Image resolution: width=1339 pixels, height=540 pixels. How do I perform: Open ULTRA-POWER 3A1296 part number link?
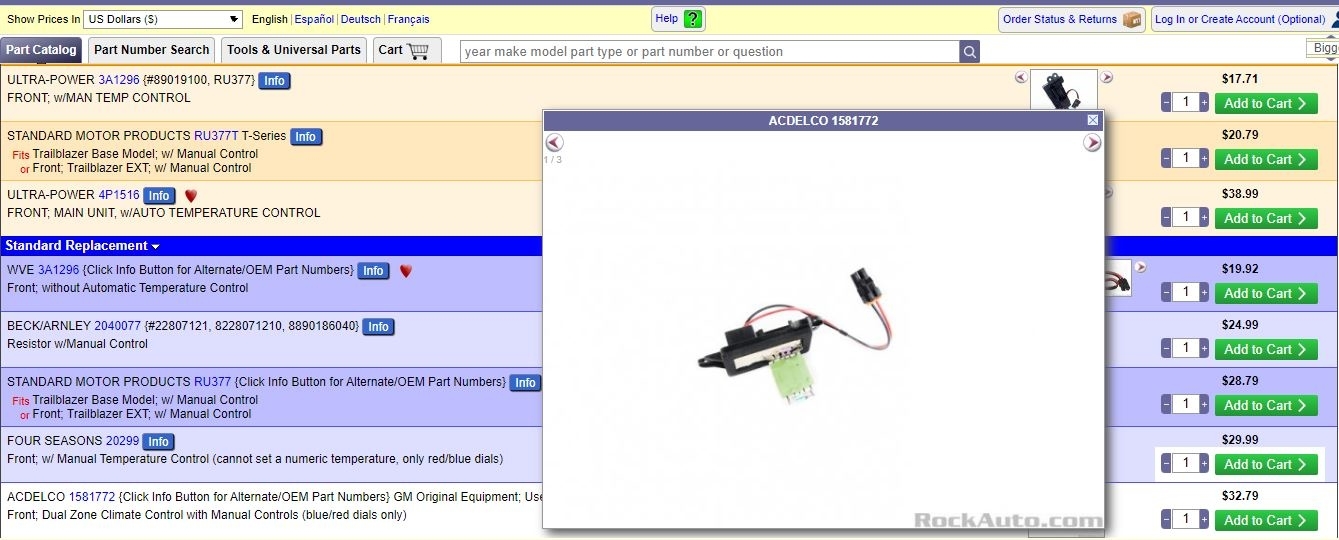point(119,80)
